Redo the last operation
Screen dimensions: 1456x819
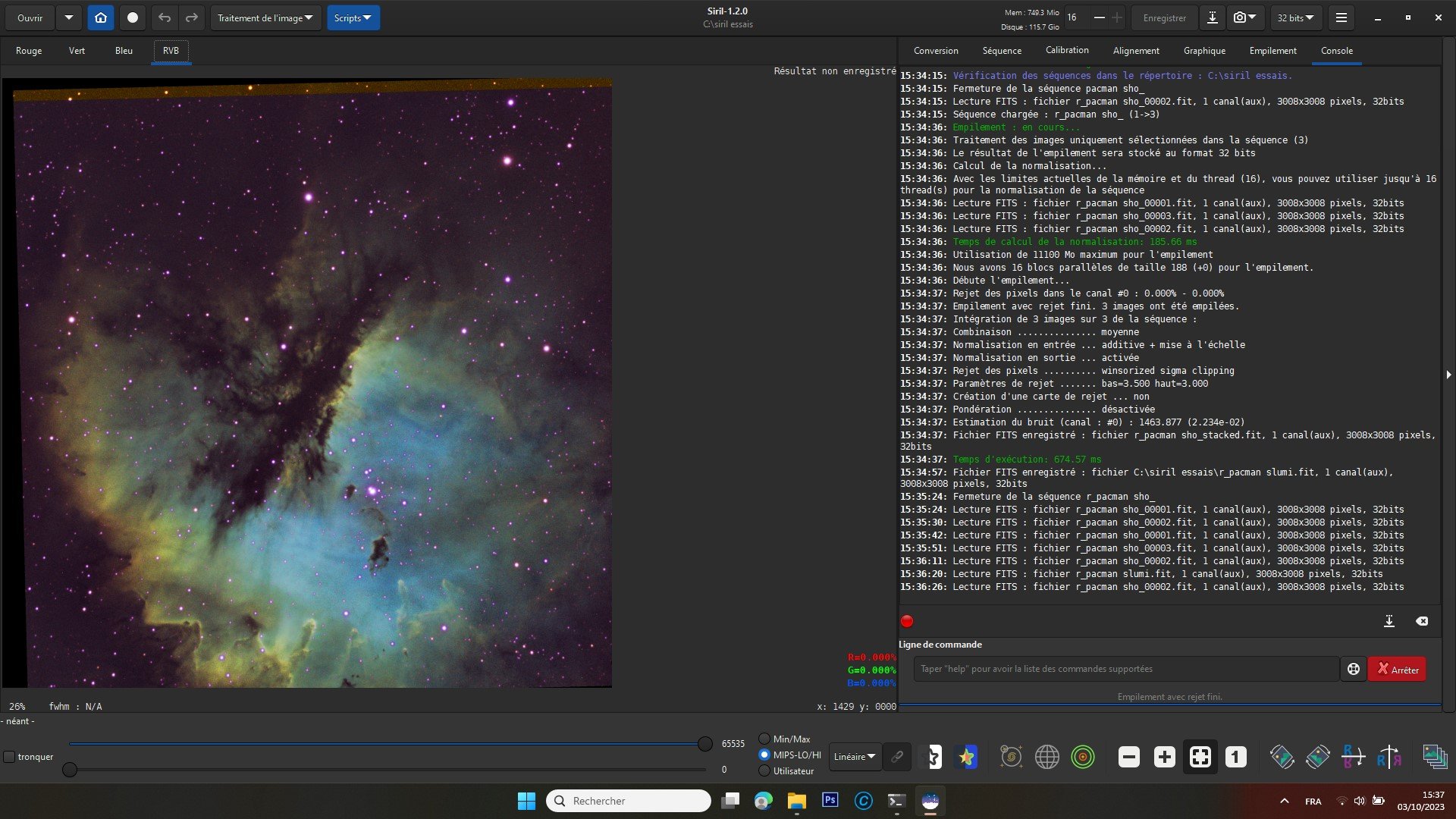[192, 17]
